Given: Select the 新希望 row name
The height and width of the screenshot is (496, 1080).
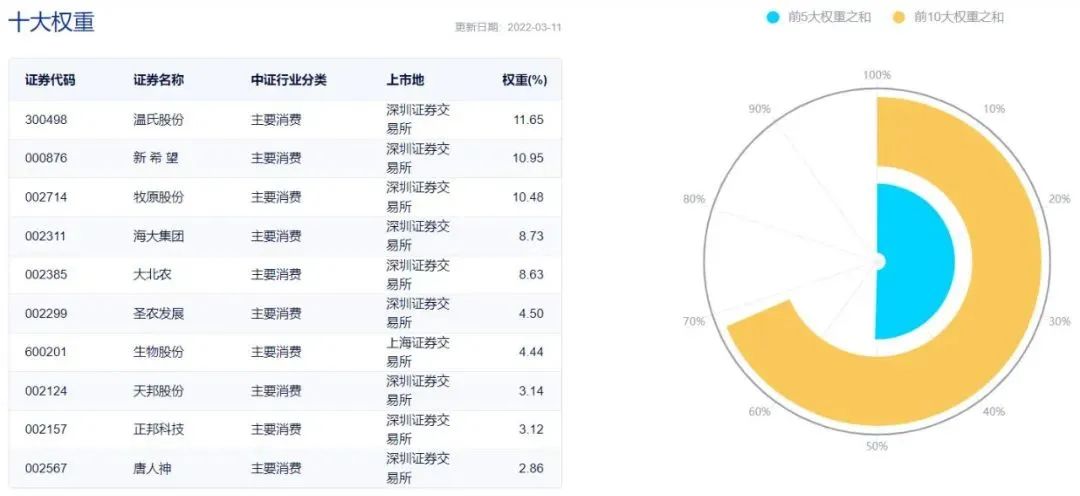Looking at the screenshot, I should (155, 158).
